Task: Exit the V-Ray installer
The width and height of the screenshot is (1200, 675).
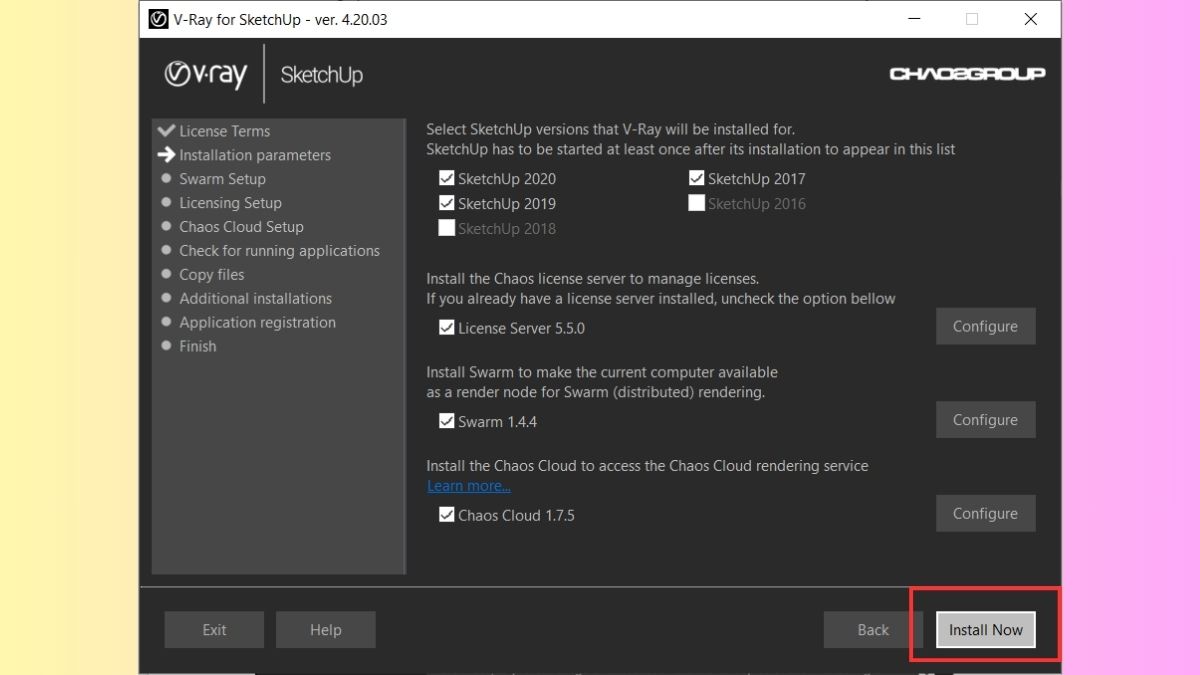Action: [x=214, y=630]
